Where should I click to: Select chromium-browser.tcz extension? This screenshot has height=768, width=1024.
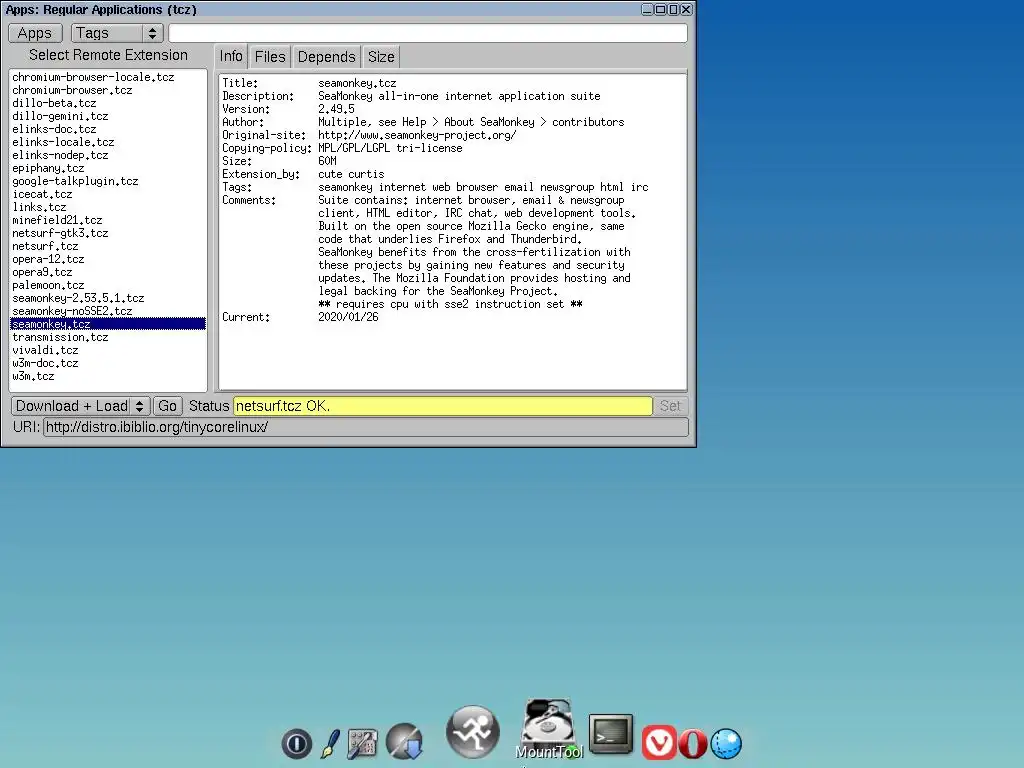tap(108, 90)
